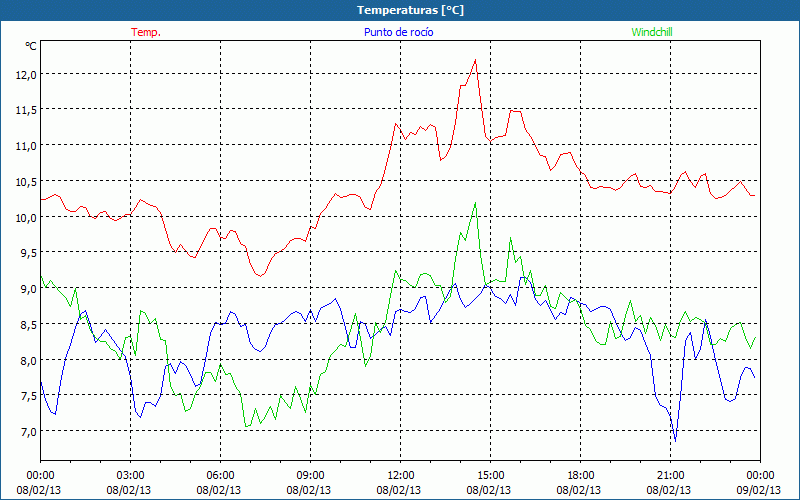The width and height of the screenshot is (800, 500).
Task: Click the green Windchill legend label
Action: [652, 32]
